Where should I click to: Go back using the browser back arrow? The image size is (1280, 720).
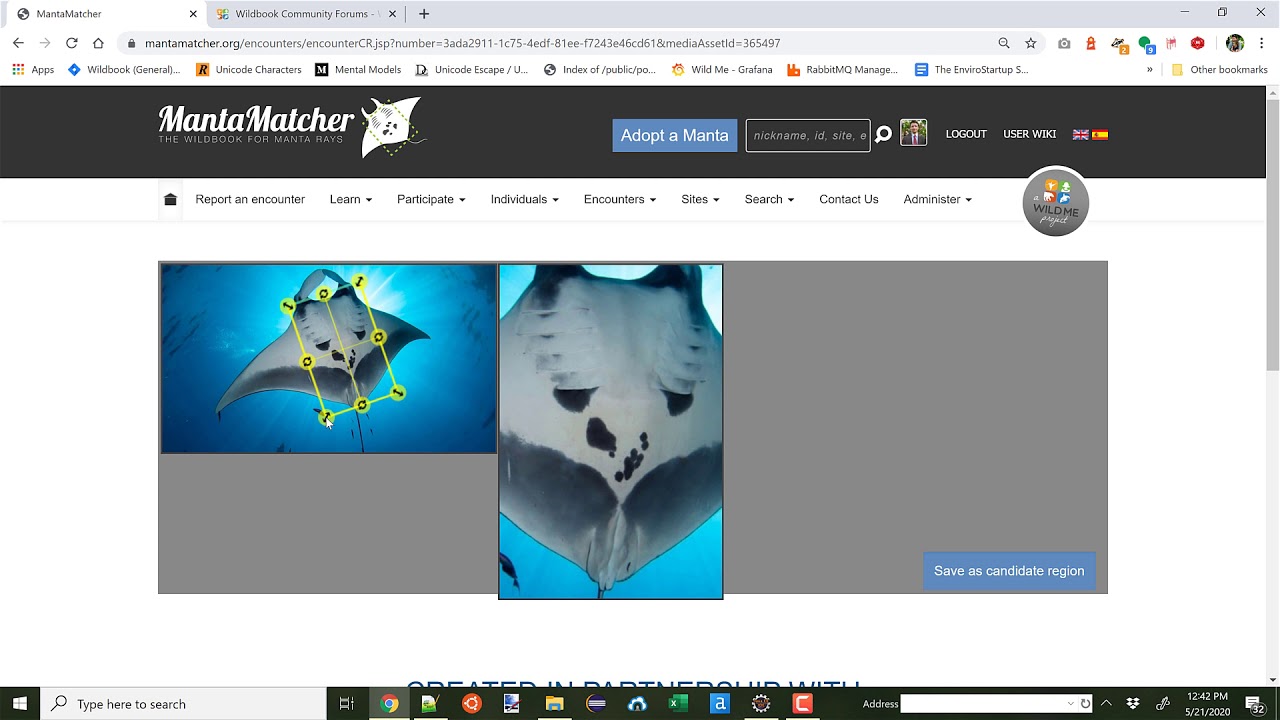[18, 43]
